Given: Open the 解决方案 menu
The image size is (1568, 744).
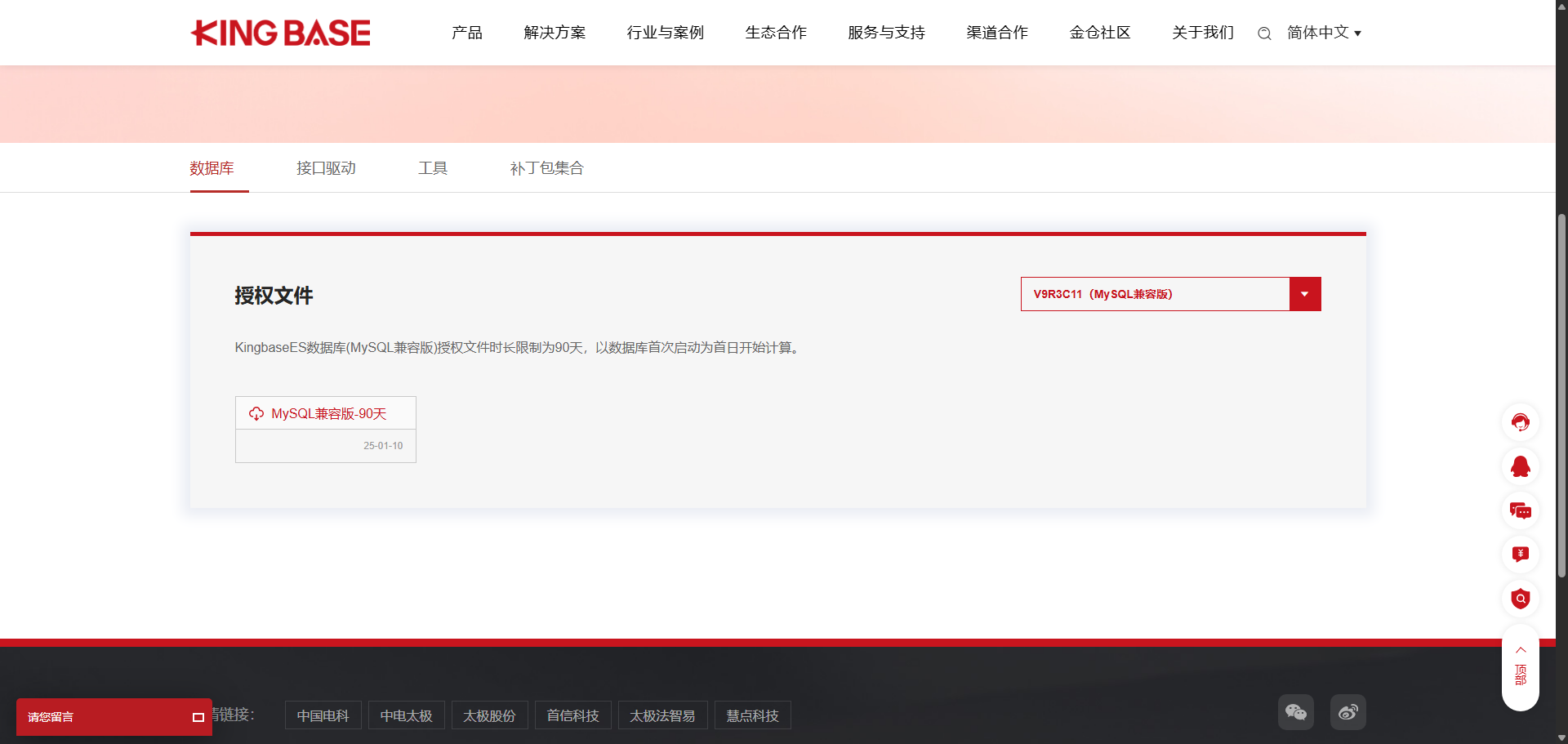Looking at the screenshot, I should click(555, 33).
